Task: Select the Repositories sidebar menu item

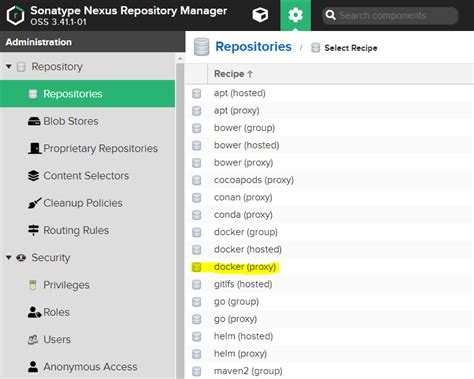Action: pyautogui.click(x=87, y=94)
